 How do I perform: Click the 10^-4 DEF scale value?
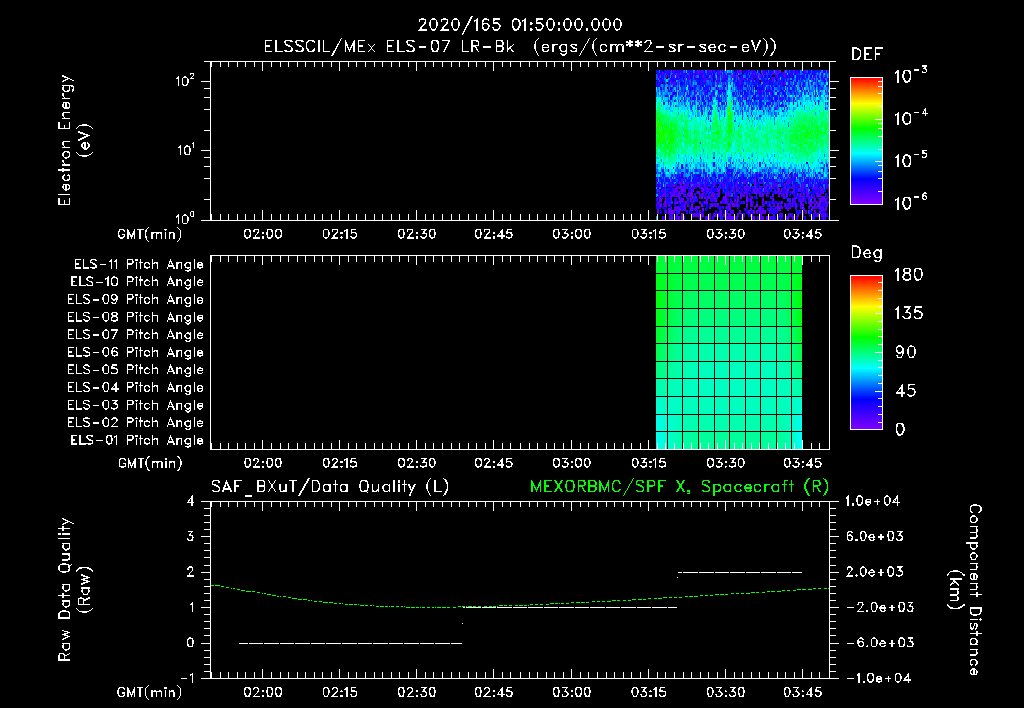point(910,118)
